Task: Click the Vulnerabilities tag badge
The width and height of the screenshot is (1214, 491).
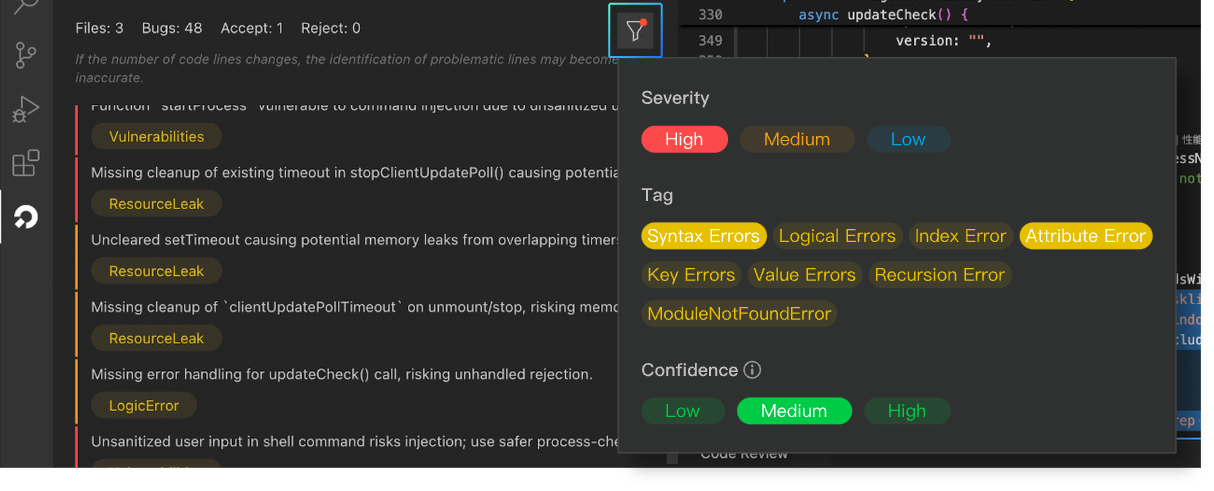Action: point(156,137)
